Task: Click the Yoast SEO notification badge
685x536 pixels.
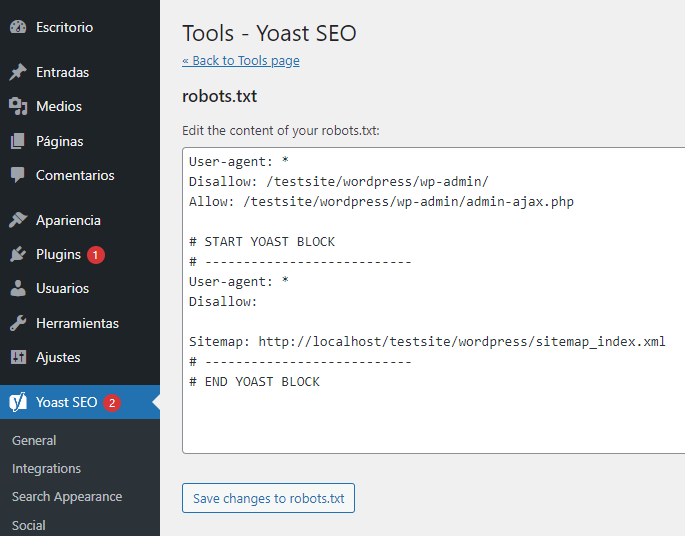Action: pos(112,403)
